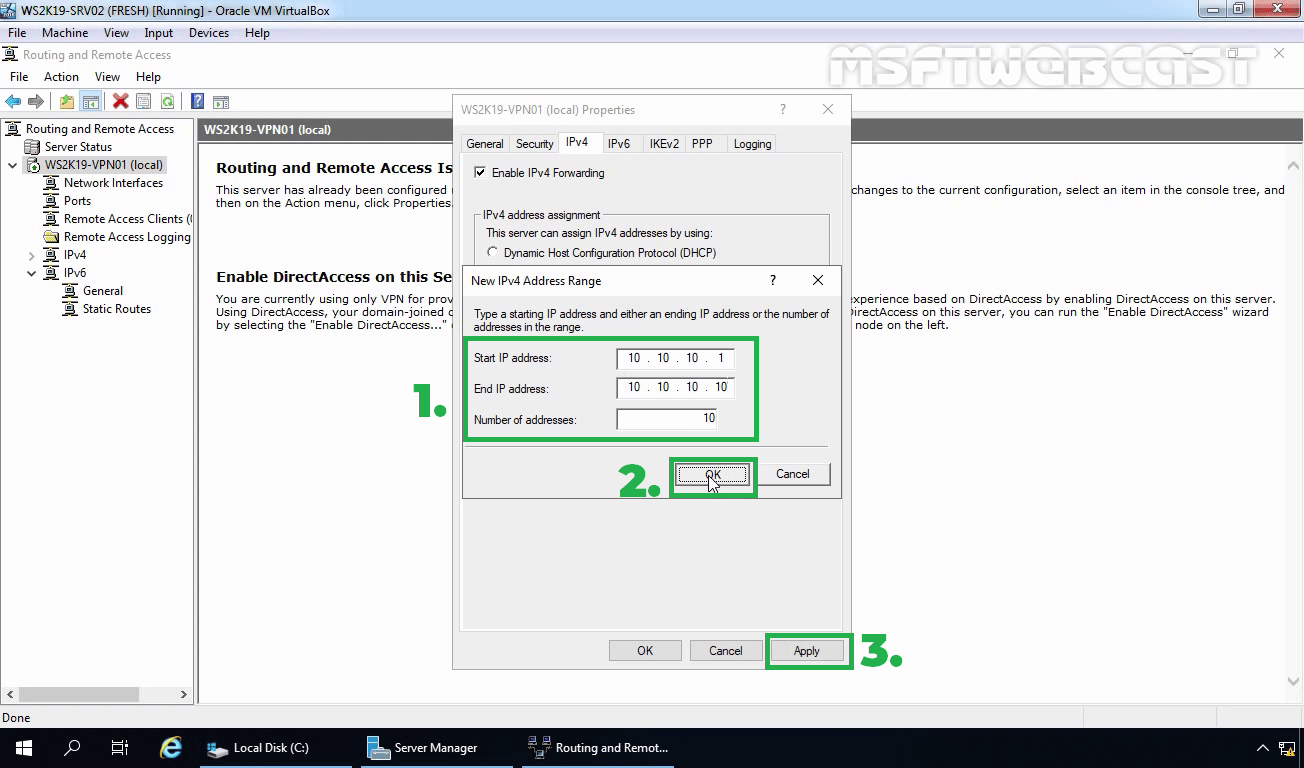Select General under IPv6 in tree
This screenshot has width=1304, height=768.
(103, 291)
